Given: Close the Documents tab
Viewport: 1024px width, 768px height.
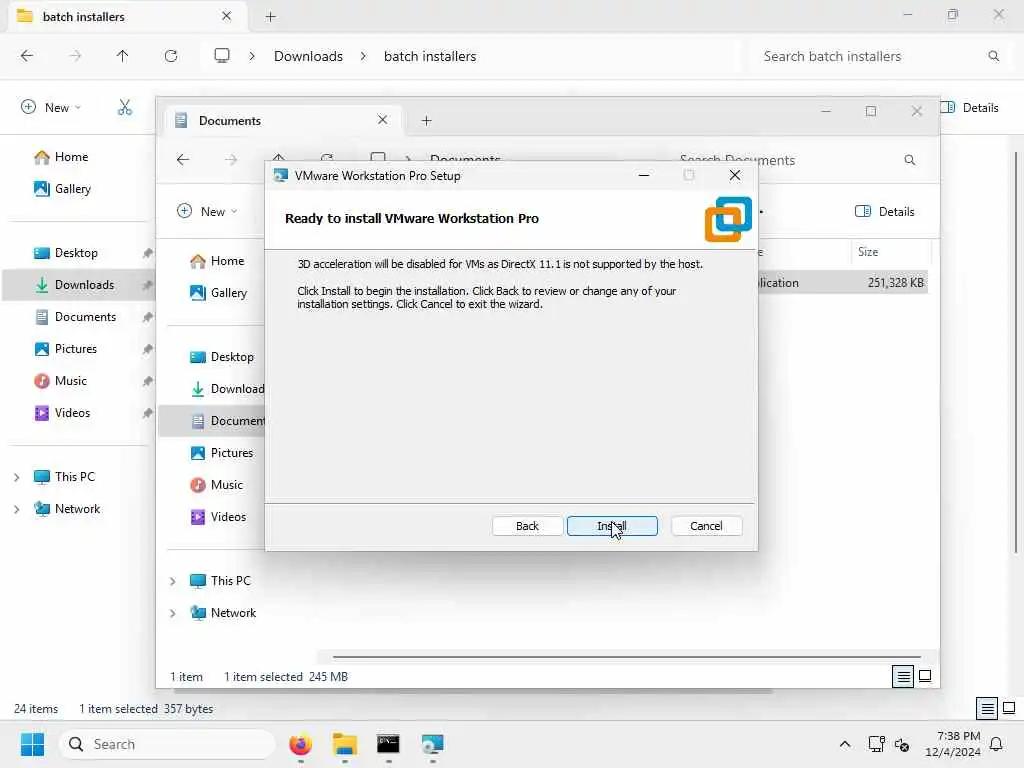Looking at the screenshot, I should [x=383, y=120].
